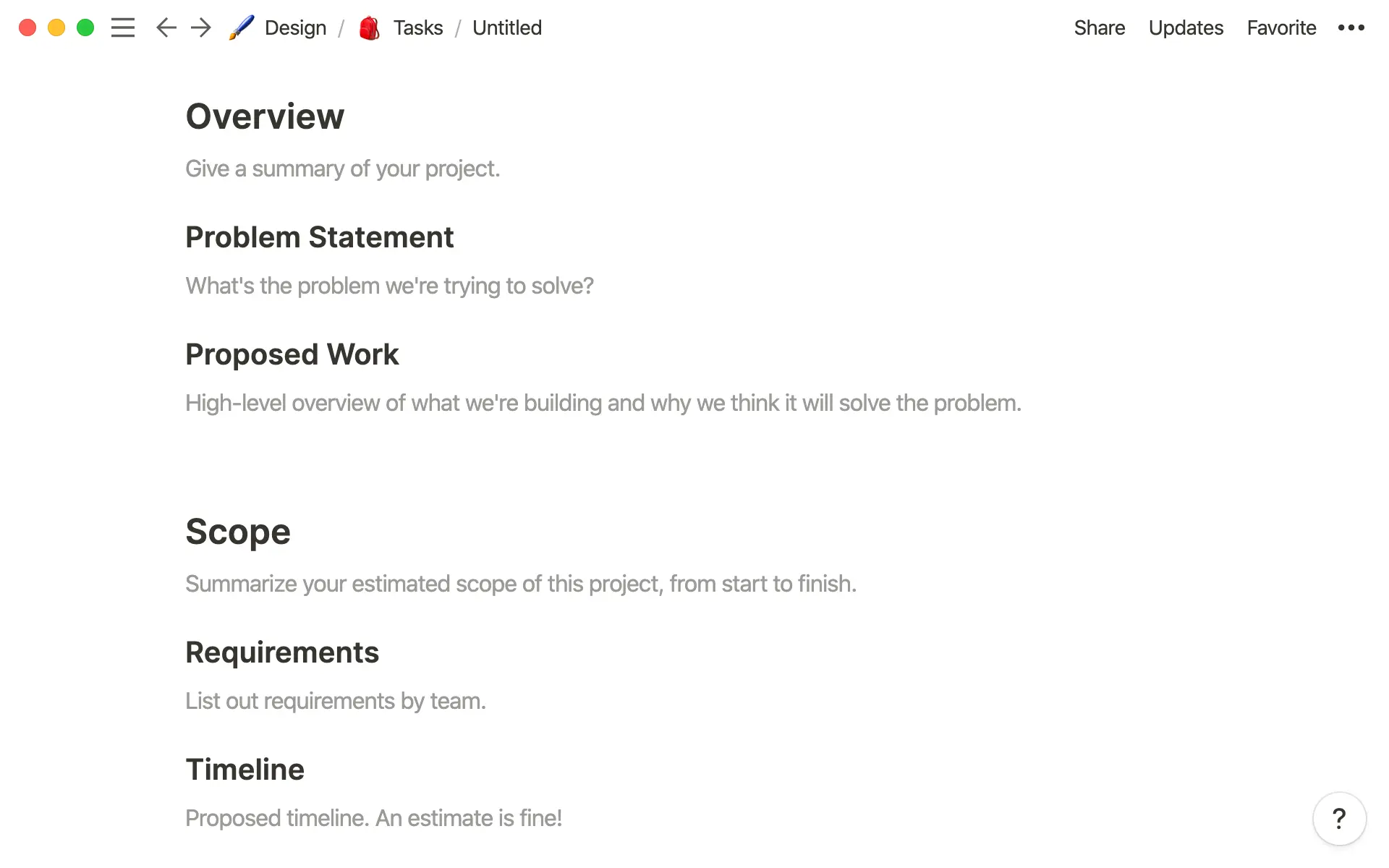The width and height of the screenshot is (1389, 868).
Task: Click the Share button
Action: [1099, 27]
